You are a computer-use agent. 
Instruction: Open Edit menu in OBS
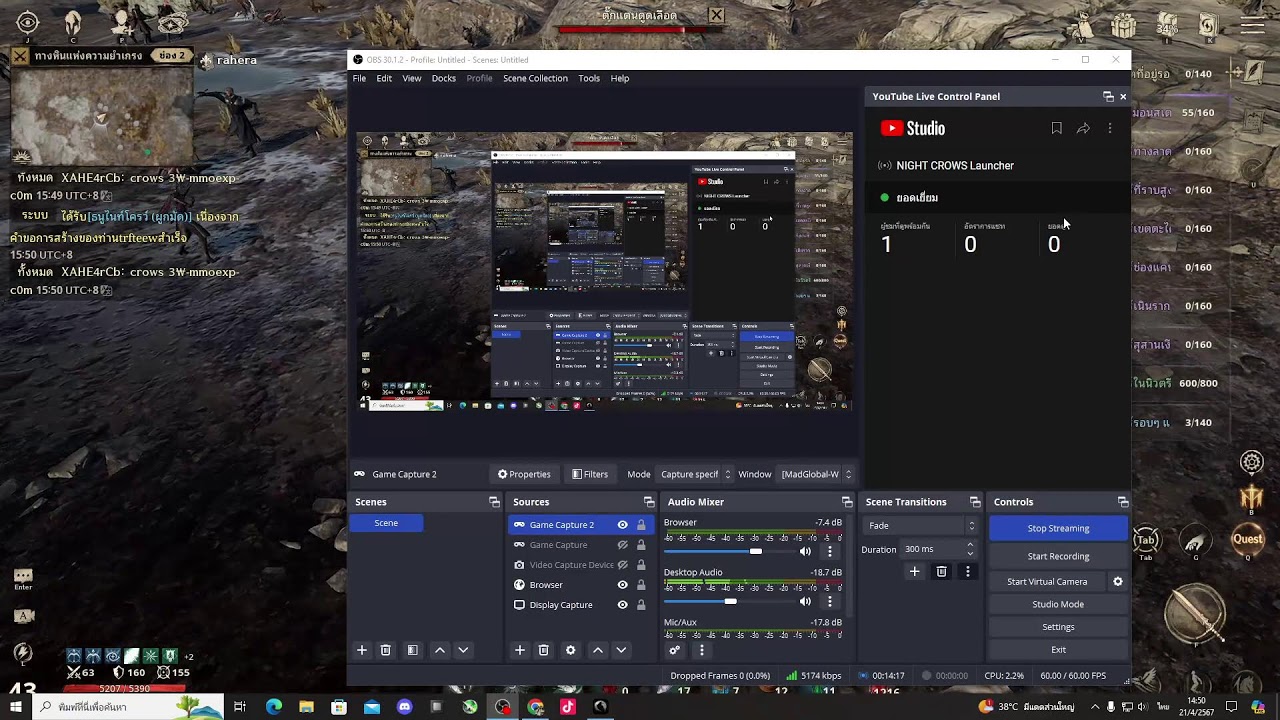pos(384,78)
